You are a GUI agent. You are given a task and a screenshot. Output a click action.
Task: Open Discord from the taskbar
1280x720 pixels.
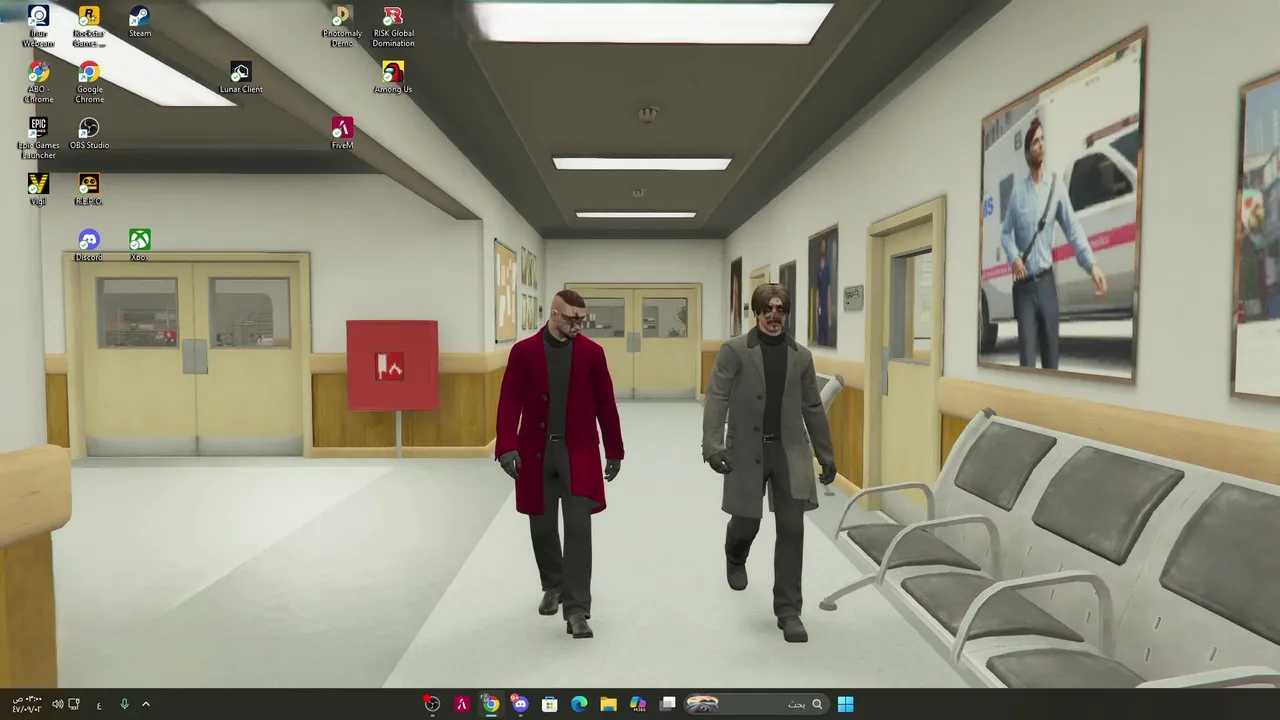[520, 704]
